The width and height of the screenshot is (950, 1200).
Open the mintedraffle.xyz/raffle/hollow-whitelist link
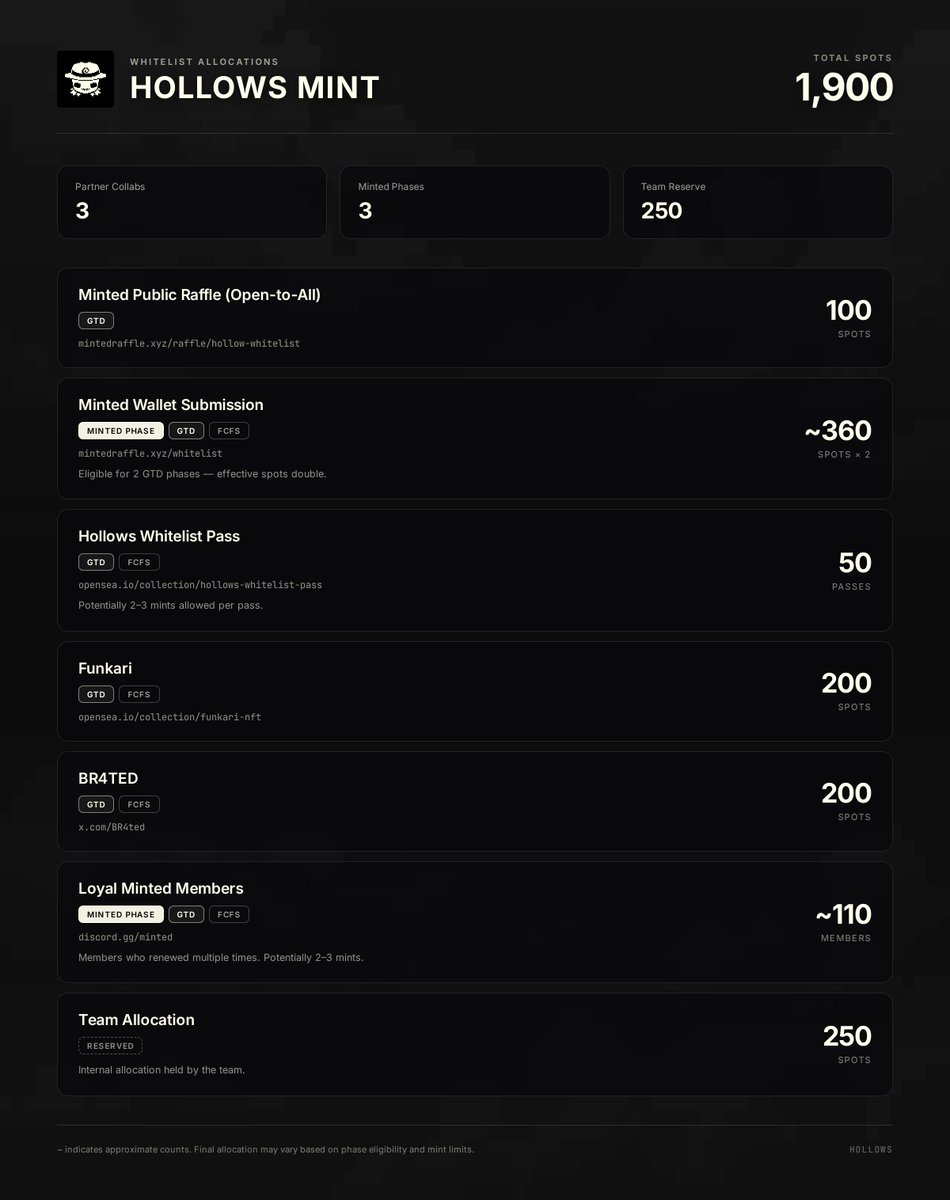point(189,343)
